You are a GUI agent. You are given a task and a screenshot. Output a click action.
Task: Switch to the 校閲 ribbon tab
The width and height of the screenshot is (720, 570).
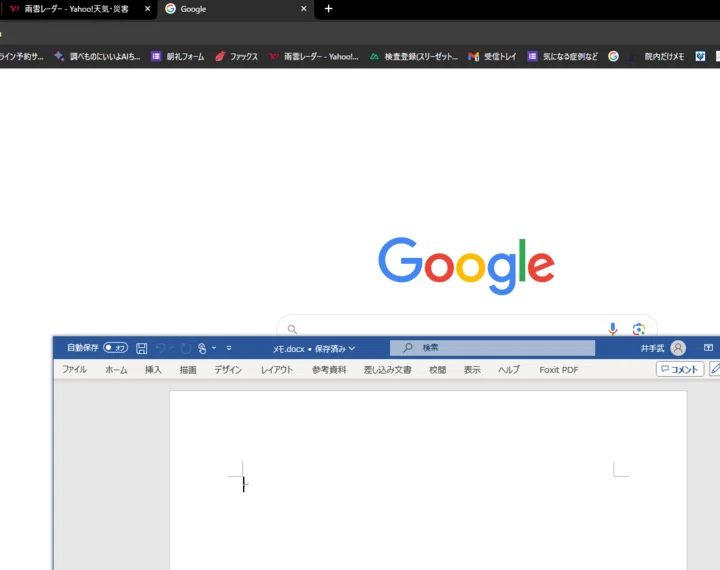[x=438, y=369]
